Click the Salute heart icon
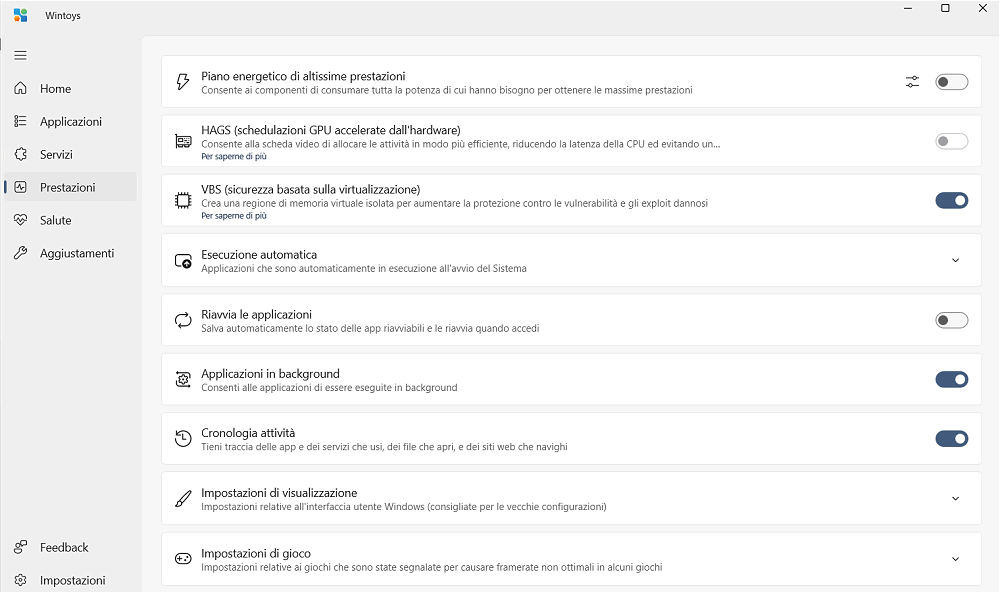Image resolution: width=1000 pixels, height=593 pixels. [20, 220]
